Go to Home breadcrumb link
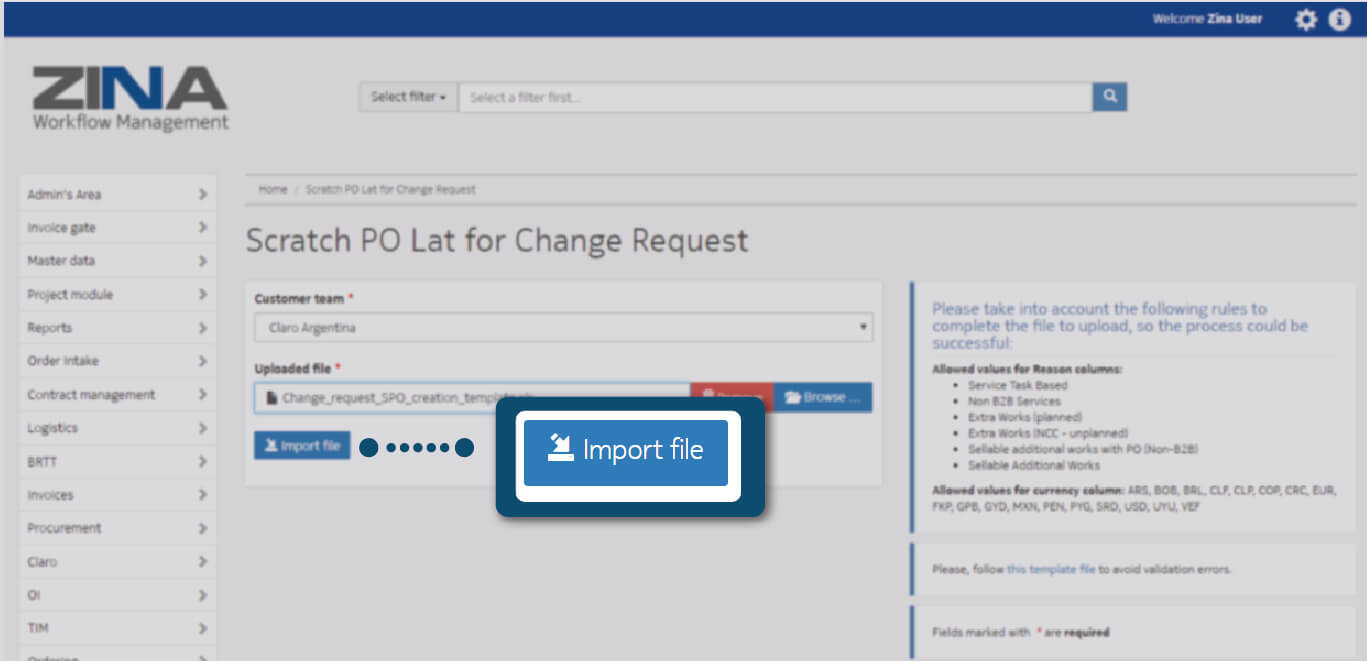The width and height of the screenshot is (1367, 661). (273, 189)
